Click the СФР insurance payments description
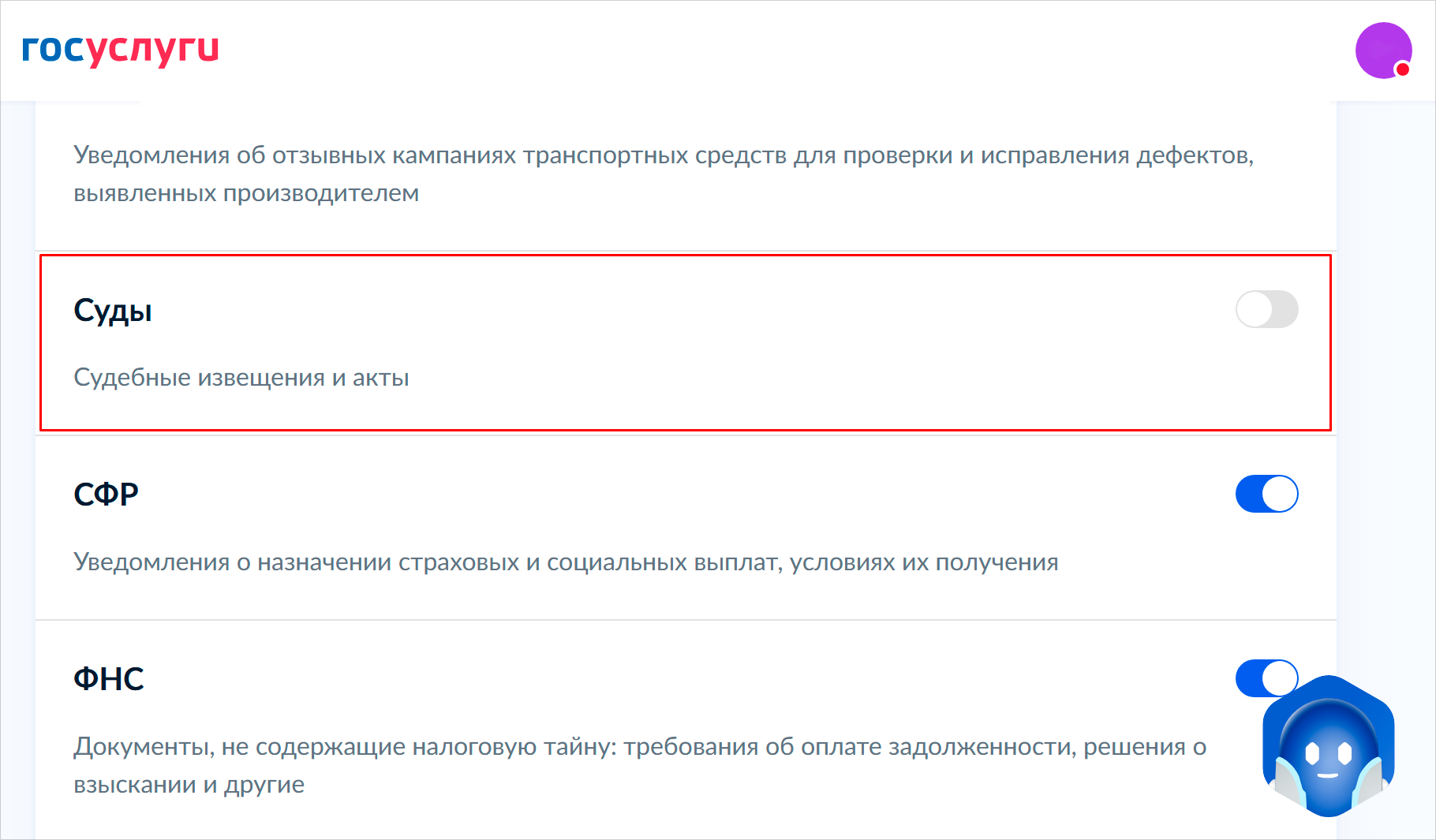This screenshot has height=840, width=1436. pyautogui.click(x=566, y=562)
